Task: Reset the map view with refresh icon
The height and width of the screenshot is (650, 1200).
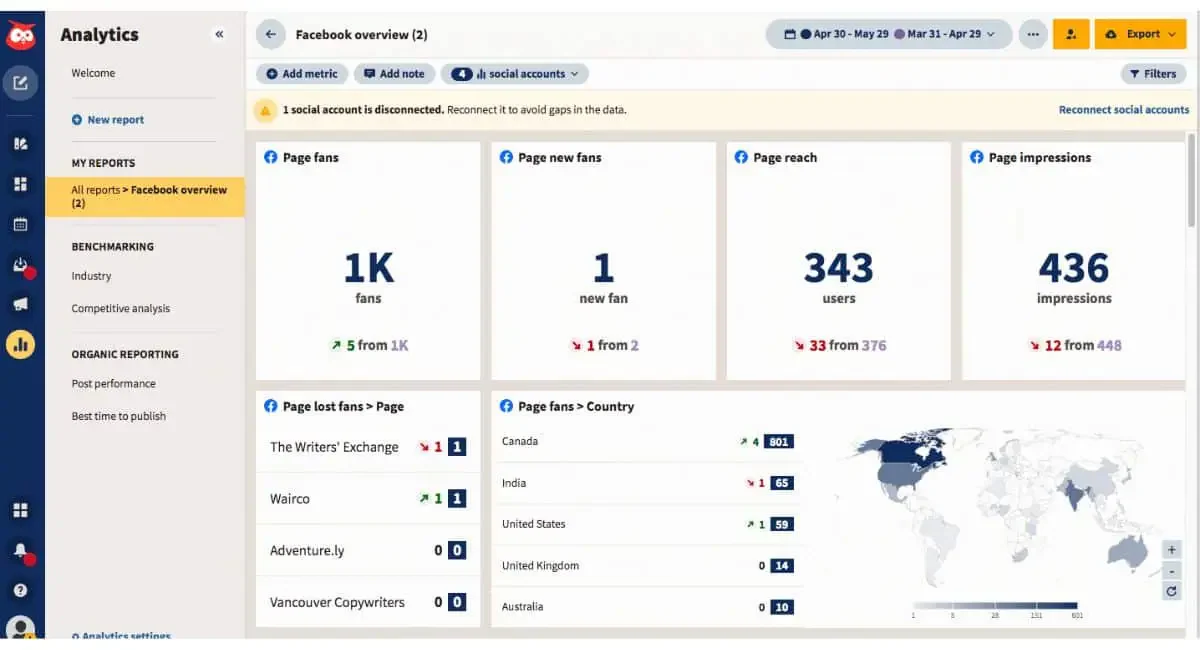Action: click(x=1172, y=591)
